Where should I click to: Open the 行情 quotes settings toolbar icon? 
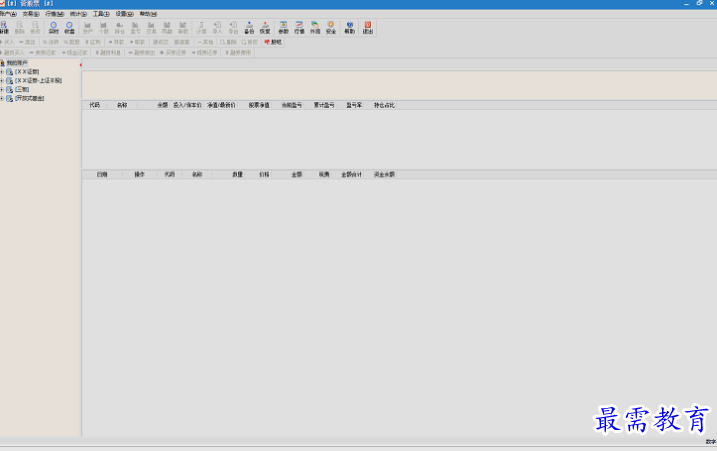[299, 27]
